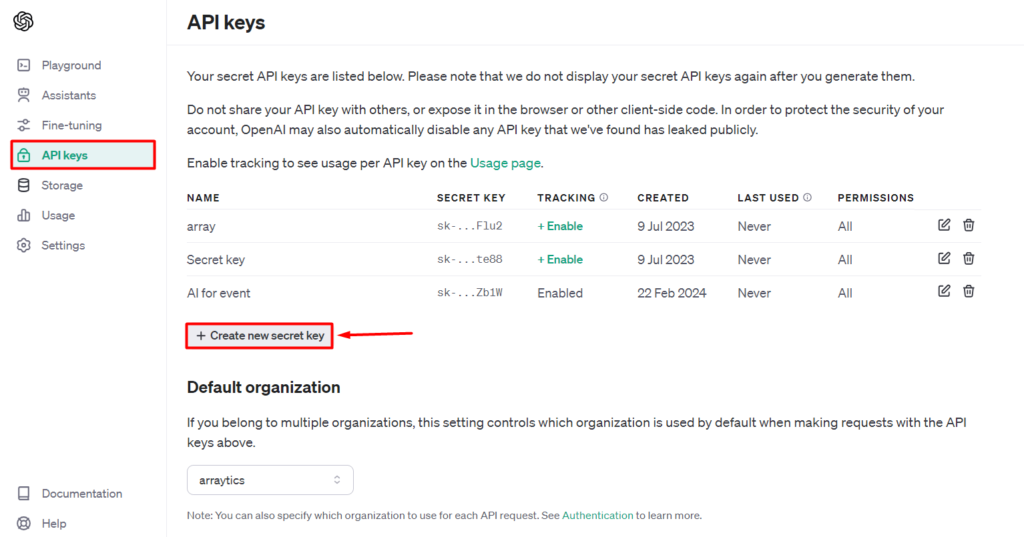Open the arraytics default organization dropdown
The height and width of the screenshot is (537, 1024).
coord(270,480)
